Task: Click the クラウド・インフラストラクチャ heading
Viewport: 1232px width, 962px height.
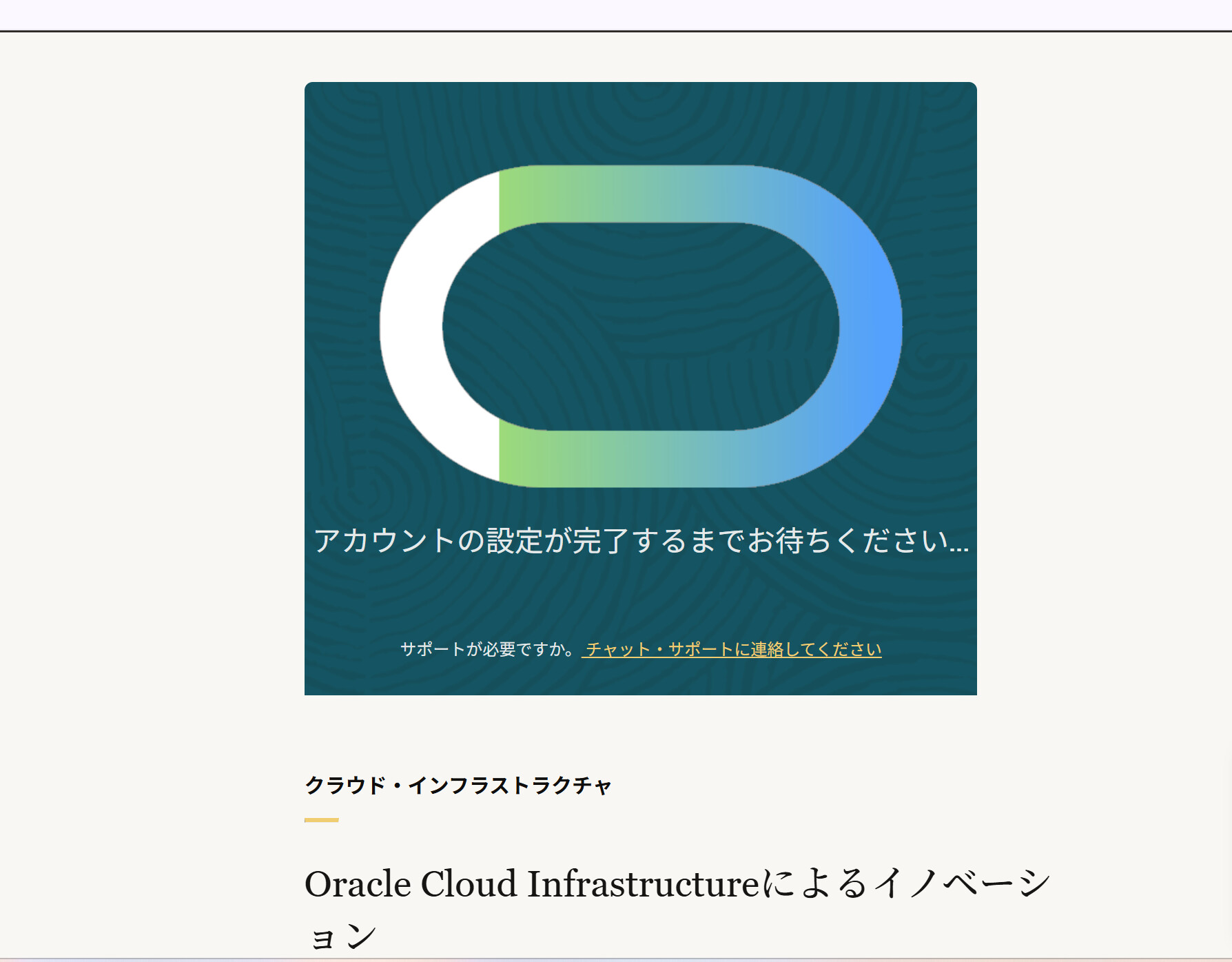Action: [x=458, y=785]
